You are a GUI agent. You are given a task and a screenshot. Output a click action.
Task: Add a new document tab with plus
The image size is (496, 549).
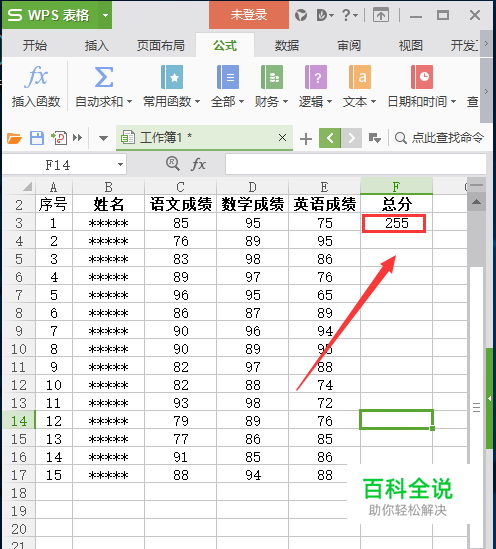click(306, 139)
